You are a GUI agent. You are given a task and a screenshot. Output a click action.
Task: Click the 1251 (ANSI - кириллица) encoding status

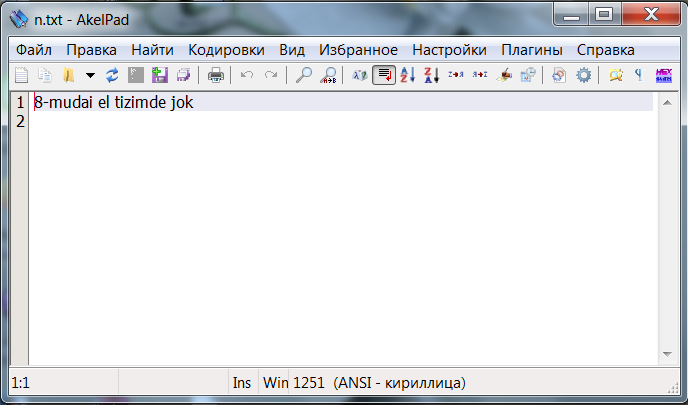[x=379, y=383]
